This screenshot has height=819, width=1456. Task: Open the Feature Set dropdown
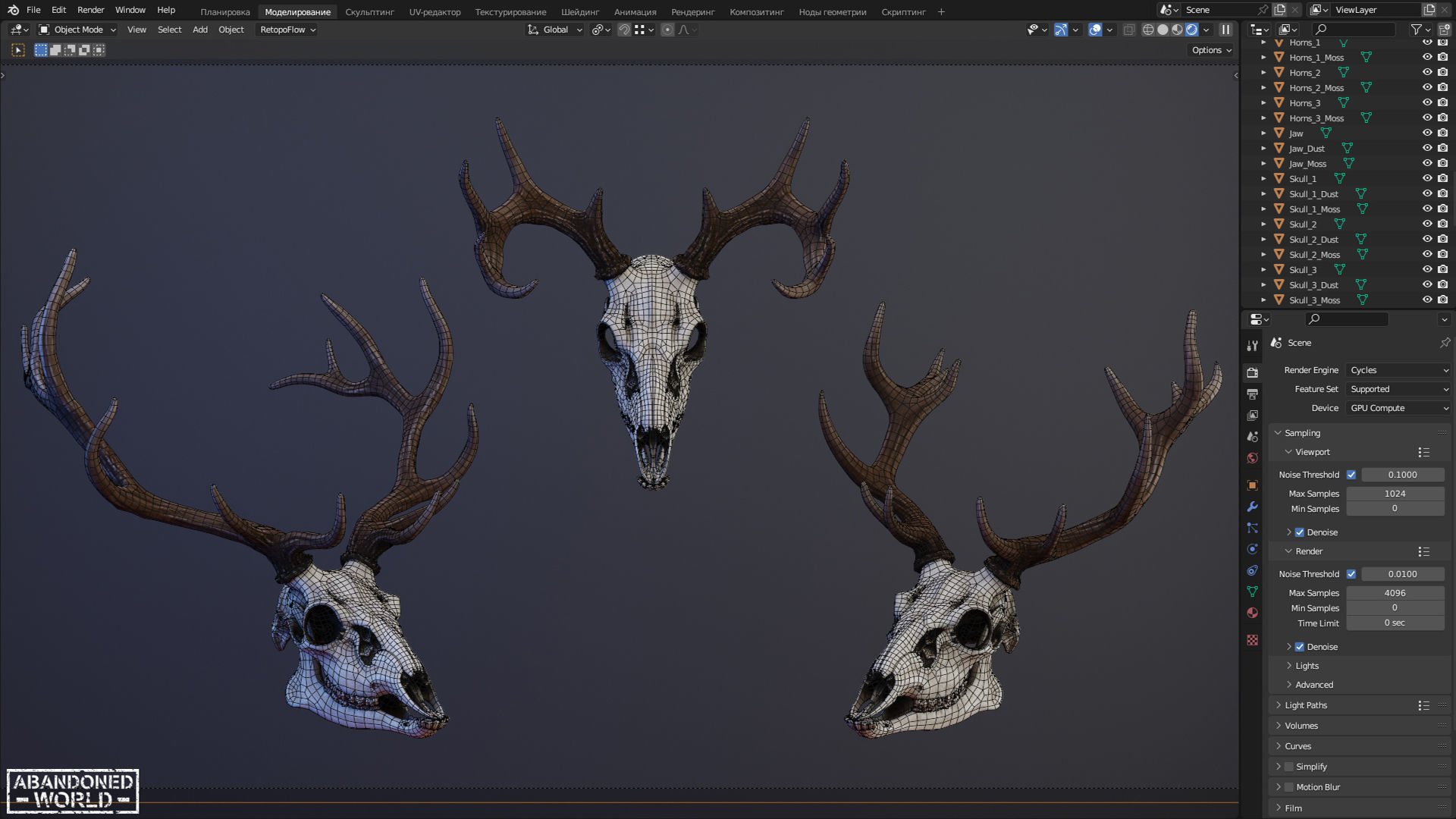coord(1398,389)
